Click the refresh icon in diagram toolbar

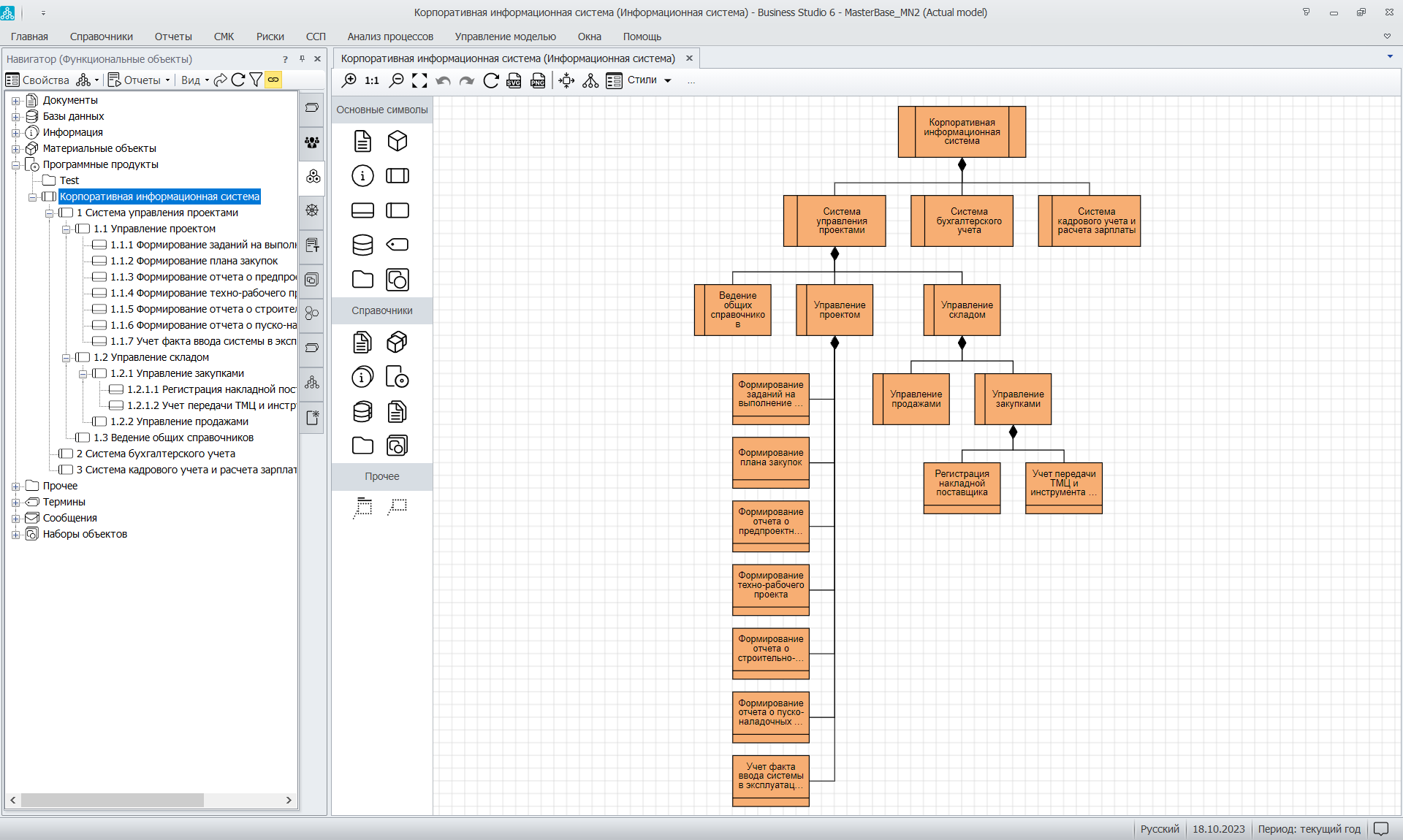point(491,80)
